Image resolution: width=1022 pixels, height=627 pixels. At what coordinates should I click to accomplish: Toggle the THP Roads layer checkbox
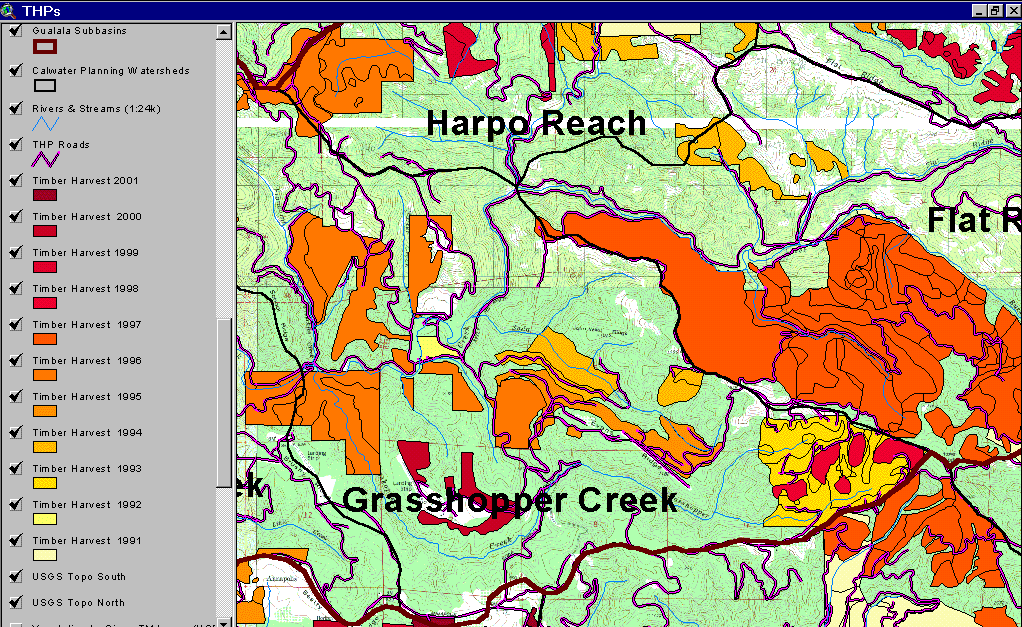(16, 144)
